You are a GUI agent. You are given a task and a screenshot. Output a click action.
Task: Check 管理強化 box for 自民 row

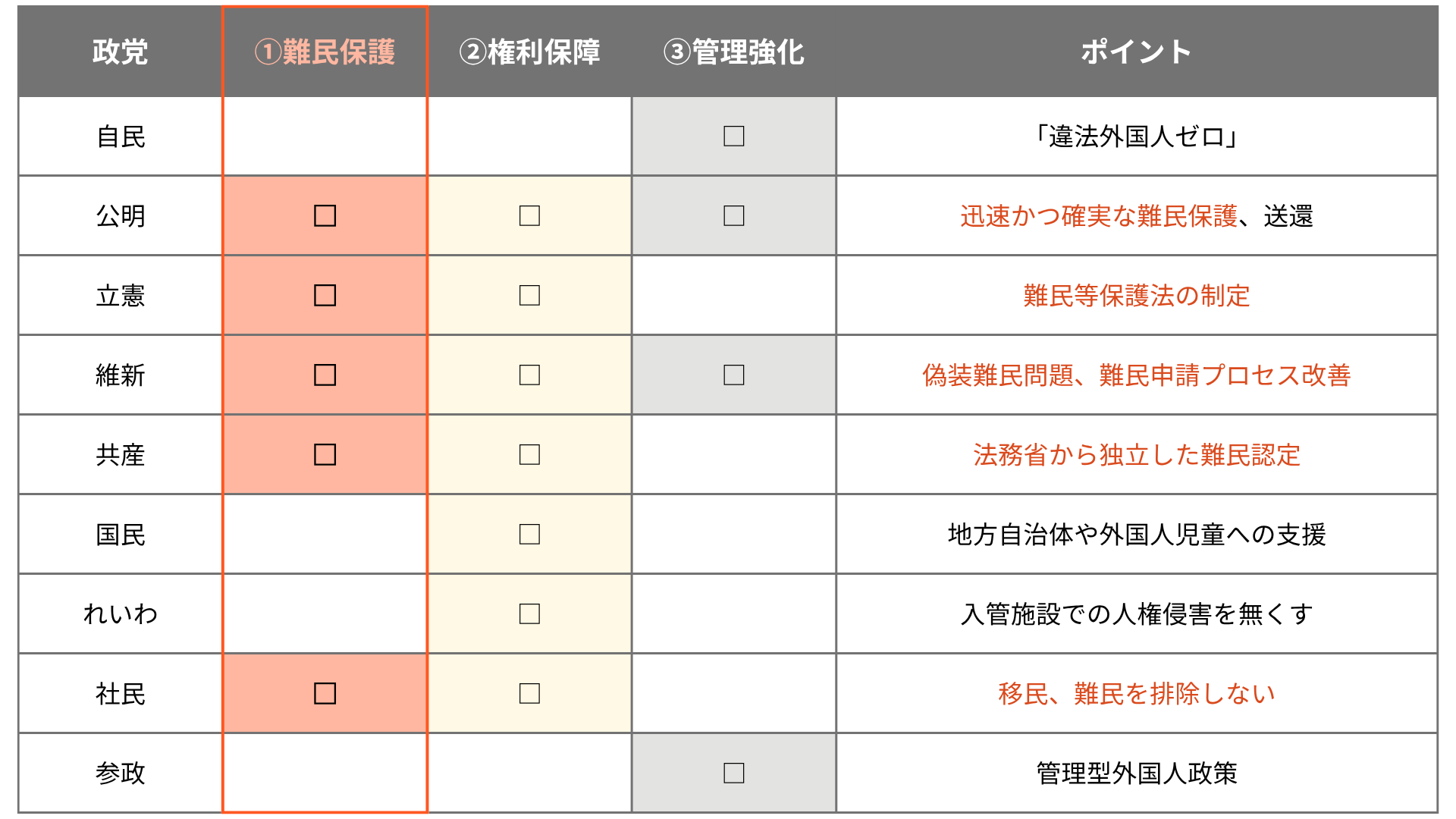pyautogui.click(x=734, y=136)
